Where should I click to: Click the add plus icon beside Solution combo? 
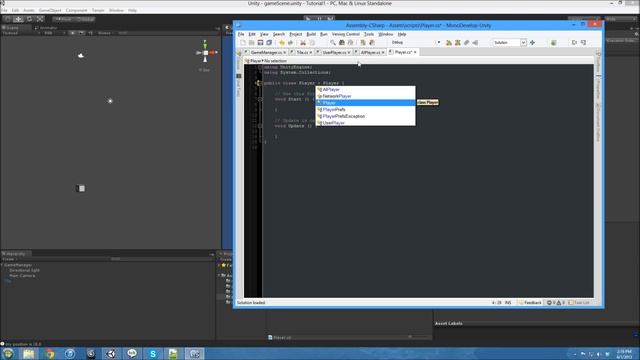tap(532, 42)
